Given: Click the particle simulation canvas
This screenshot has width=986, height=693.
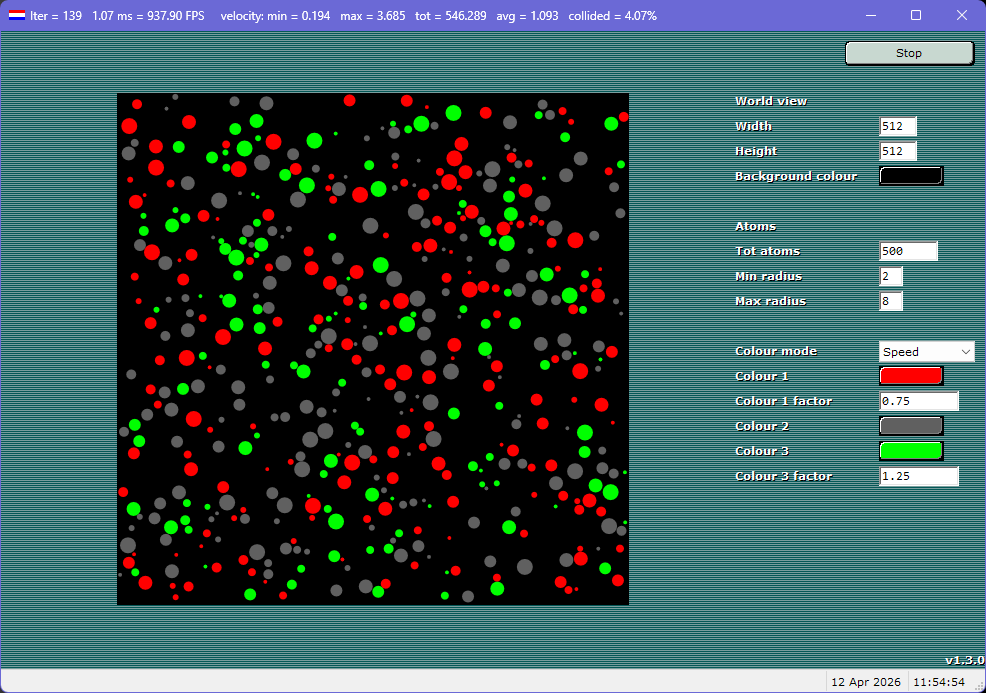Looking at the screenshot, I should pyautogui.click(x=373, y=348).
